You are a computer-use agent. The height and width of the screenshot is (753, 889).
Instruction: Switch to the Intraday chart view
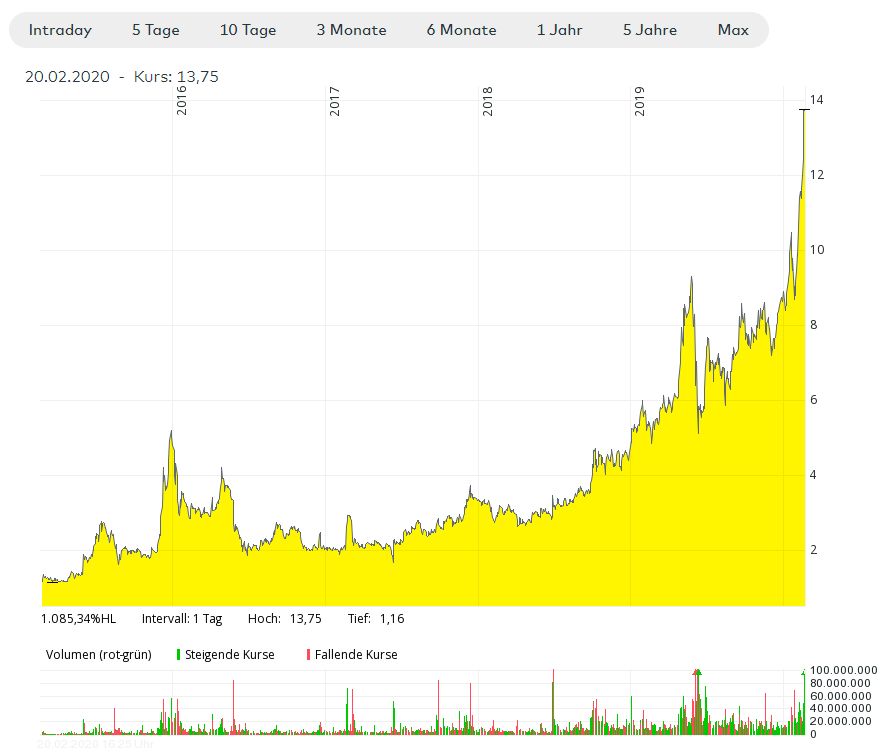(59, 30)
